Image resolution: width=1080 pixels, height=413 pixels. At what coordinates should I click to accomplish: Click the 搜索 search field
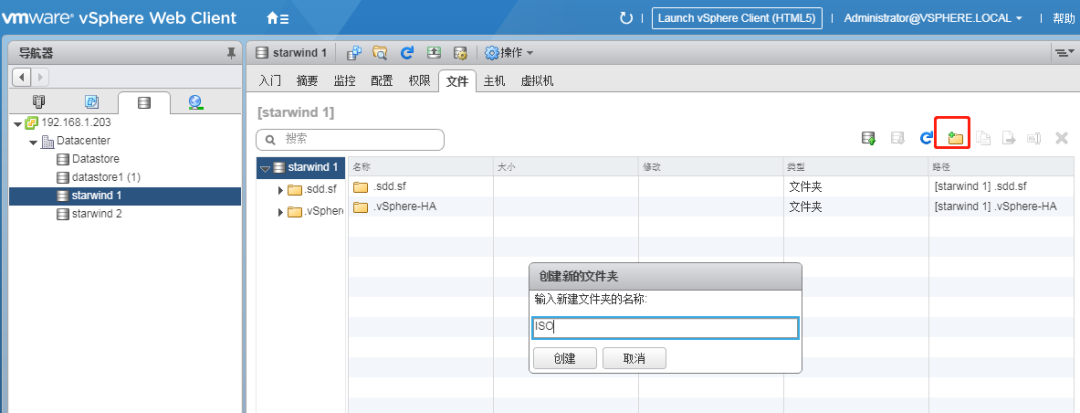pyautogui.click(x=350, y=139)
